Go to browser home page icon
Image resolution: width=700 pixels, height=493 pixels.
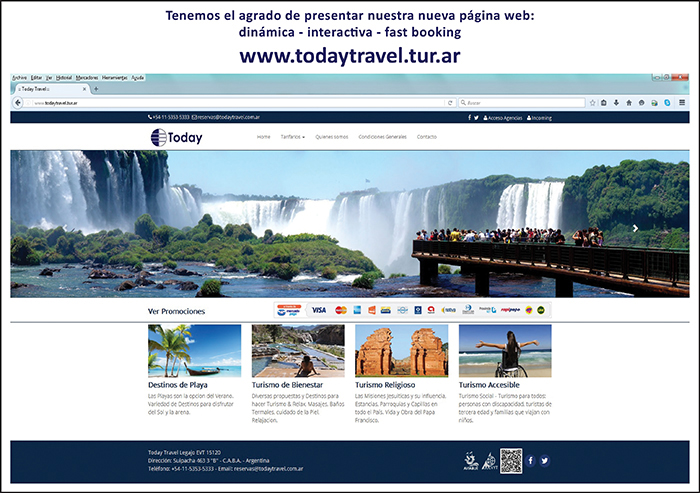629,103
